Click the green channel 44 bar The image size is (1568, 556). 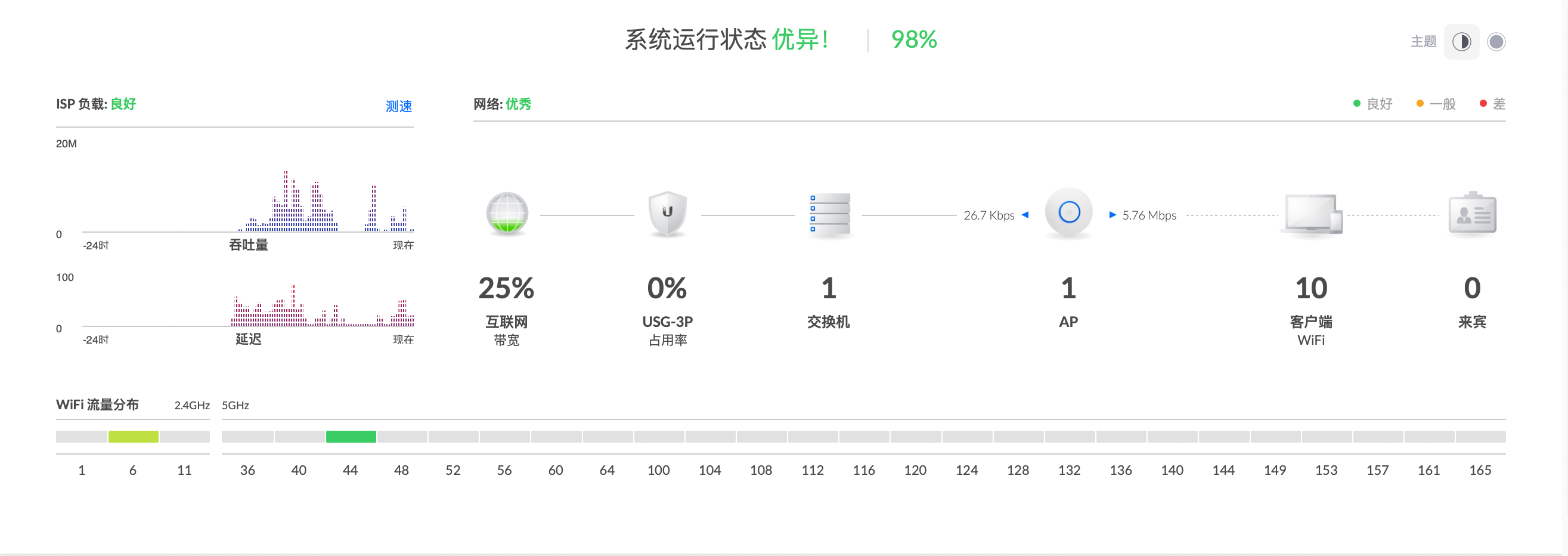351,437
